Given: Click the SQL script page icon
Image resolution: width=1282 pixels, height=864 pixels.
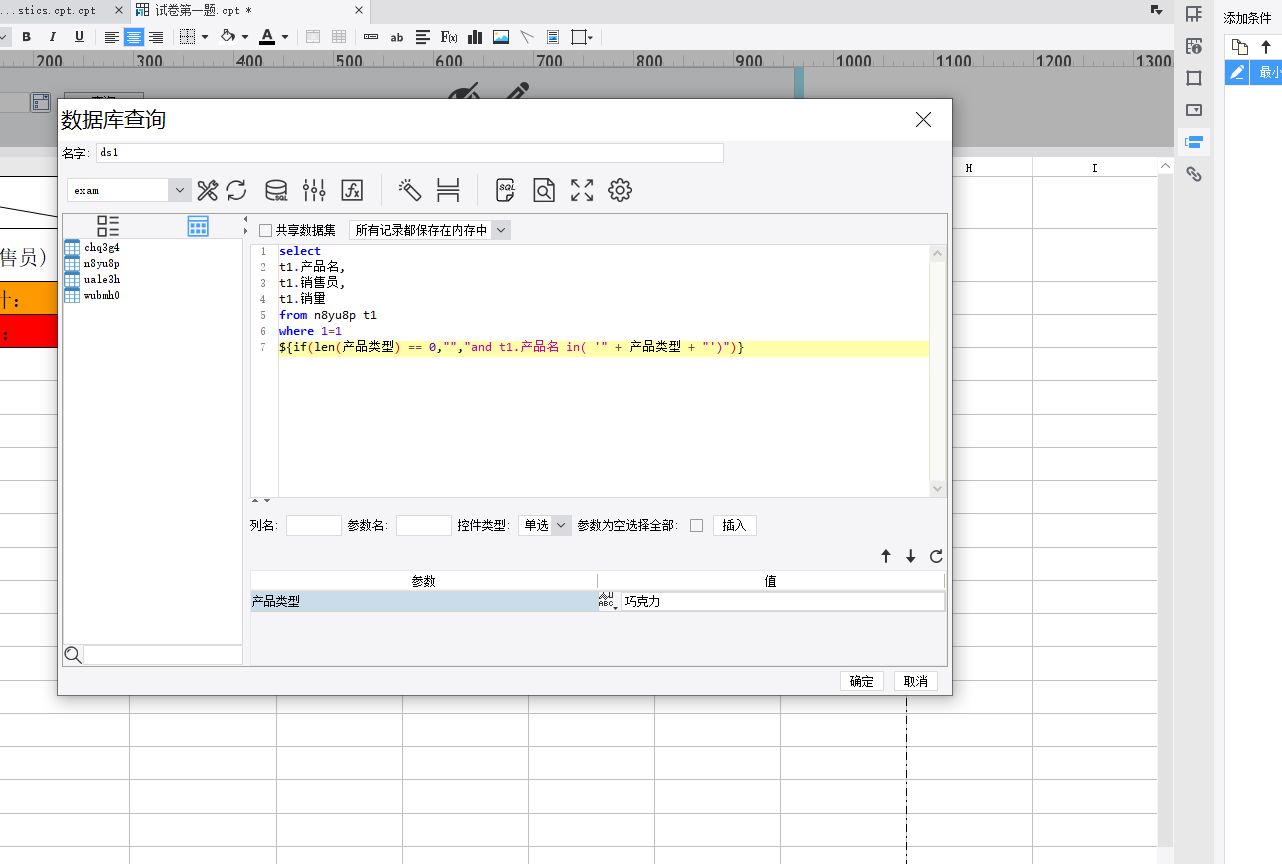Looking at the screenshot, I should click(506, 190).
